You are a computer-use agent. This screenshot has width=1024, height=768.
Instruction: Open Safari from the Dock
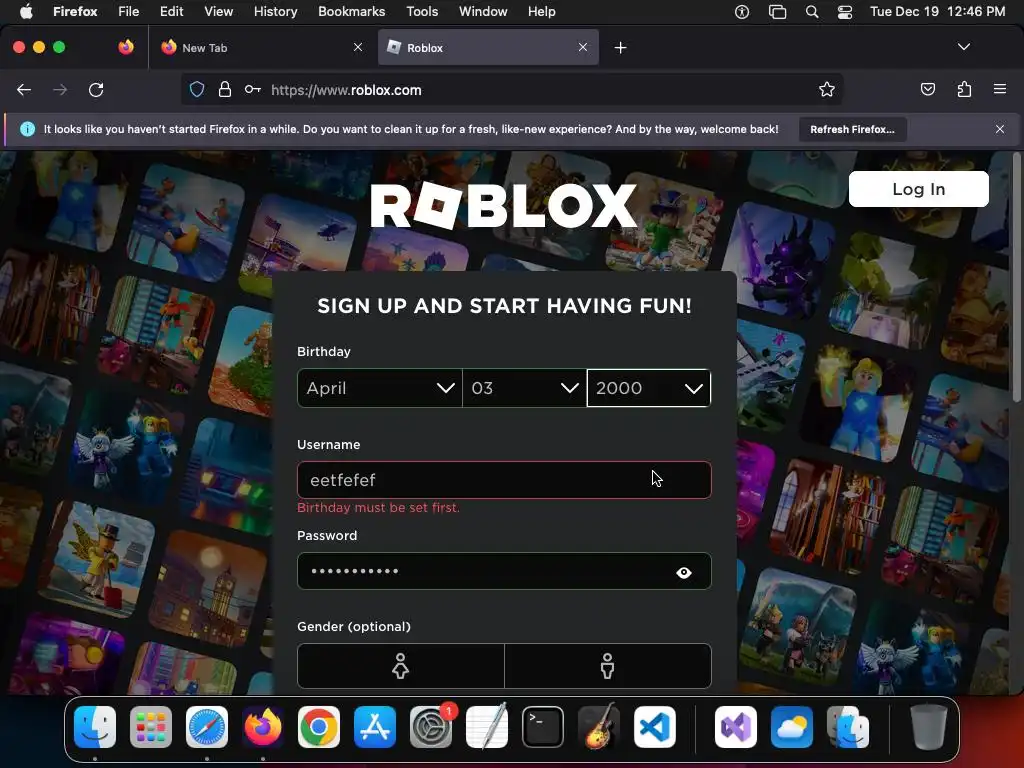pyautogui.click(x=207, y=727)
